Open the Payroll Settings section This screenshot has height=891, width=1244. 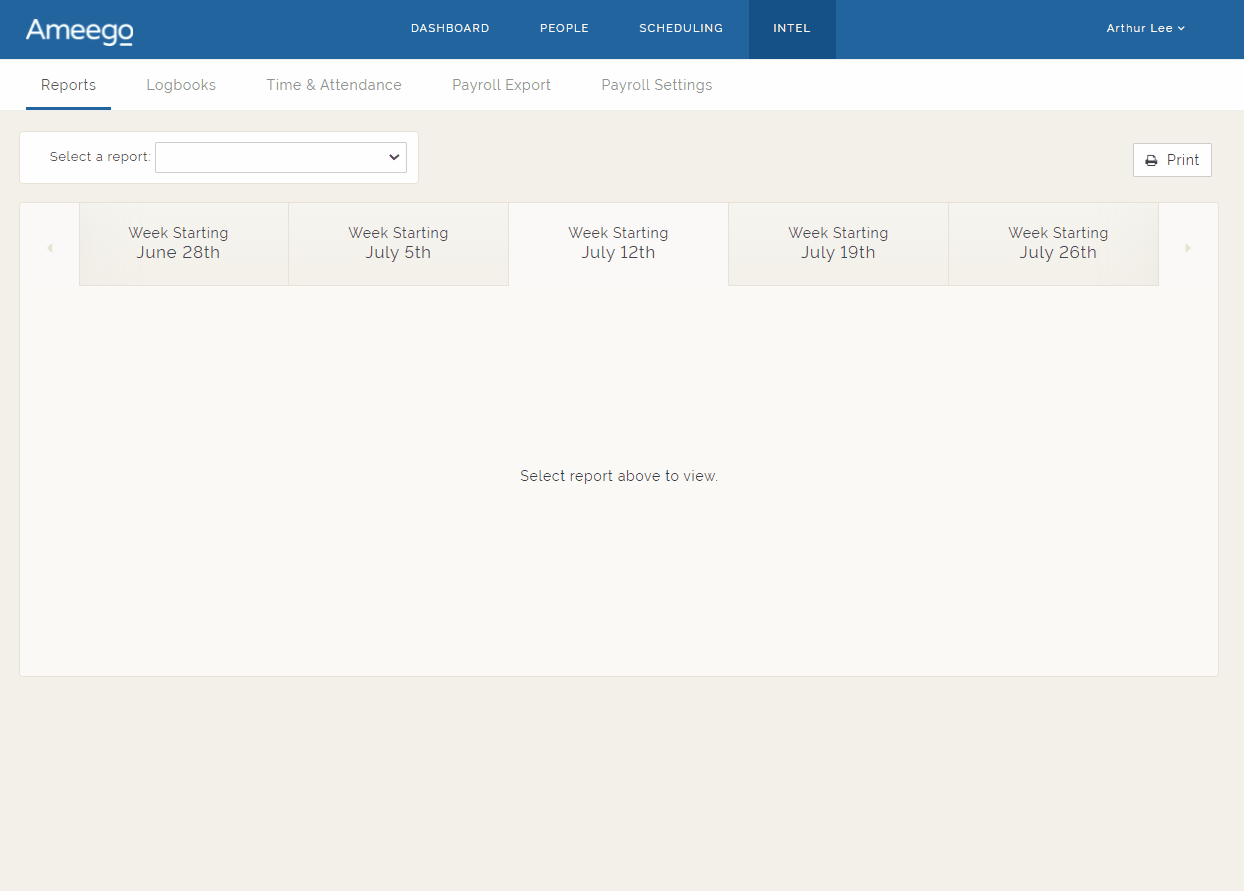click(656, 85)
